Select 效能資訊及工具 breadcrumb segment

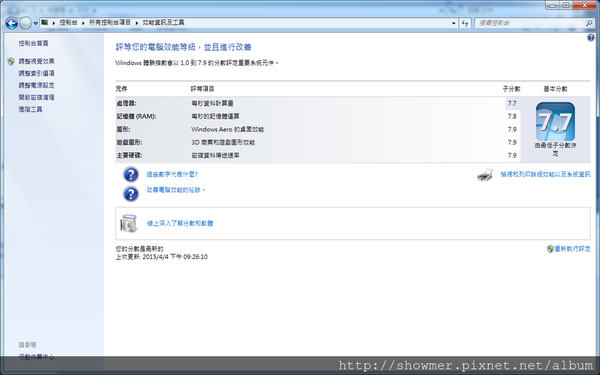tap(163, 23)
